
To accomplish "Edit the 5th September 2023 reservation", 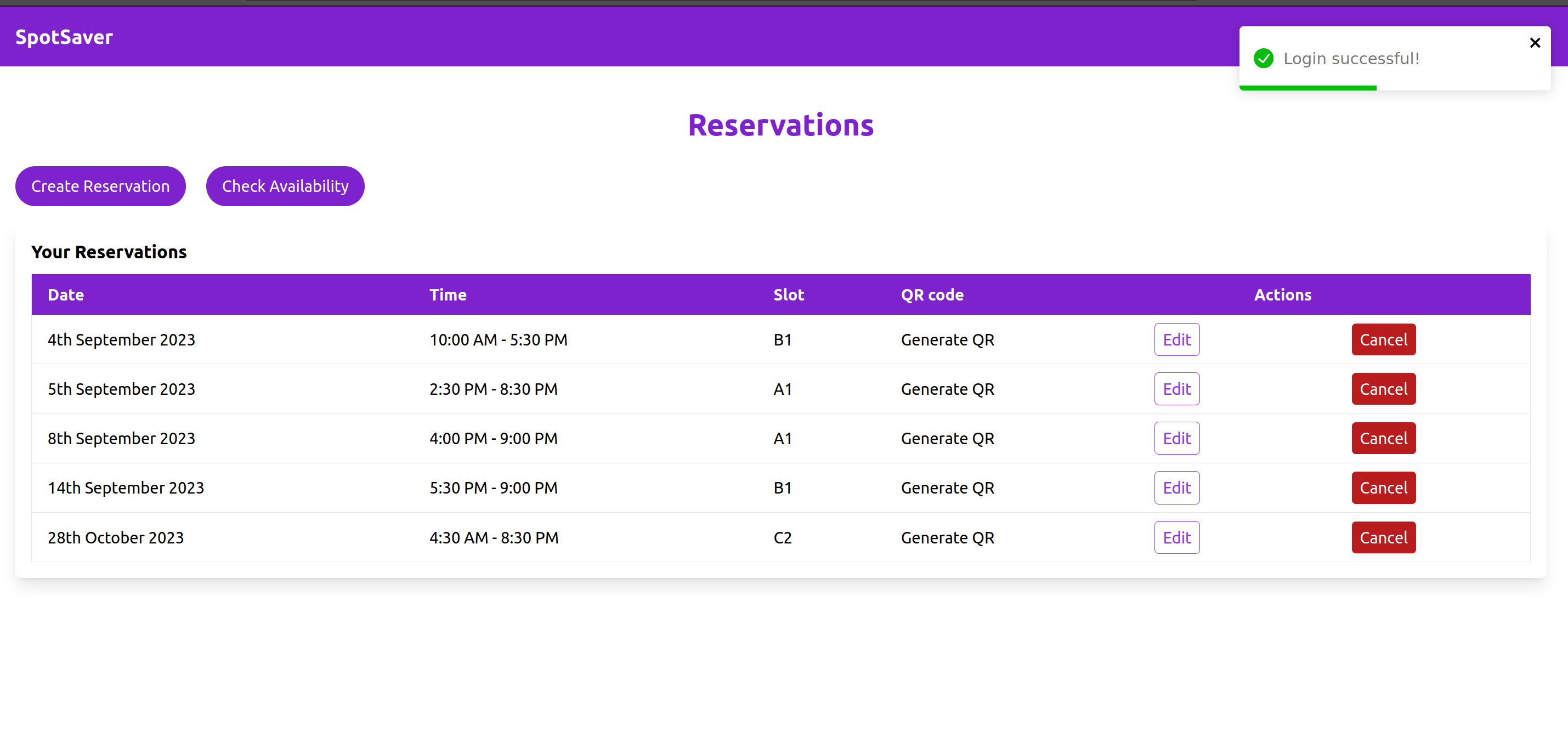I will point(1176,389).
